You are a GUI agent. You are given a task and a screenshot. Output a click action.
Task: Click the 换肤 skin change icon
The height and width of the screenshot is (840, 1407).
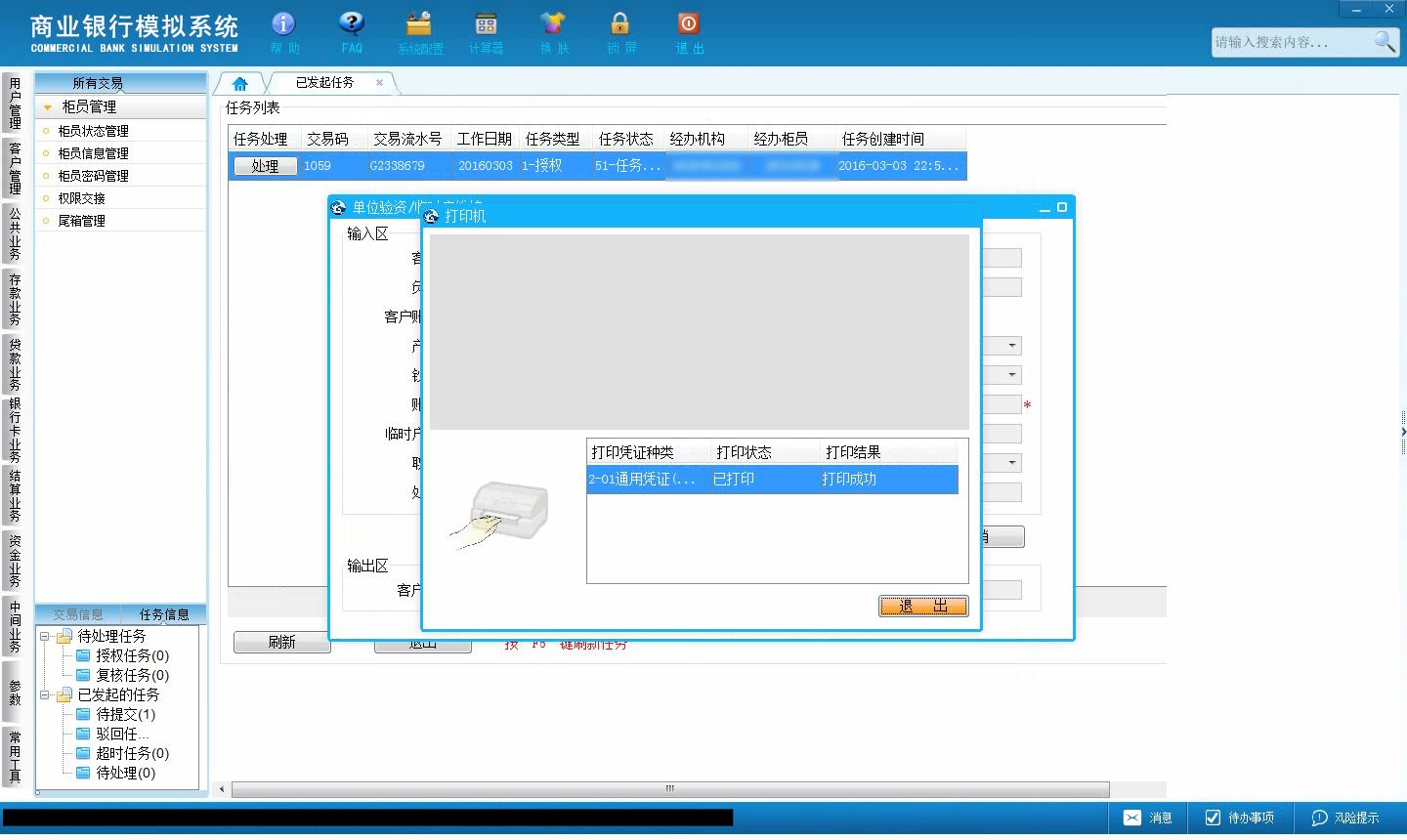pos(553,32)
